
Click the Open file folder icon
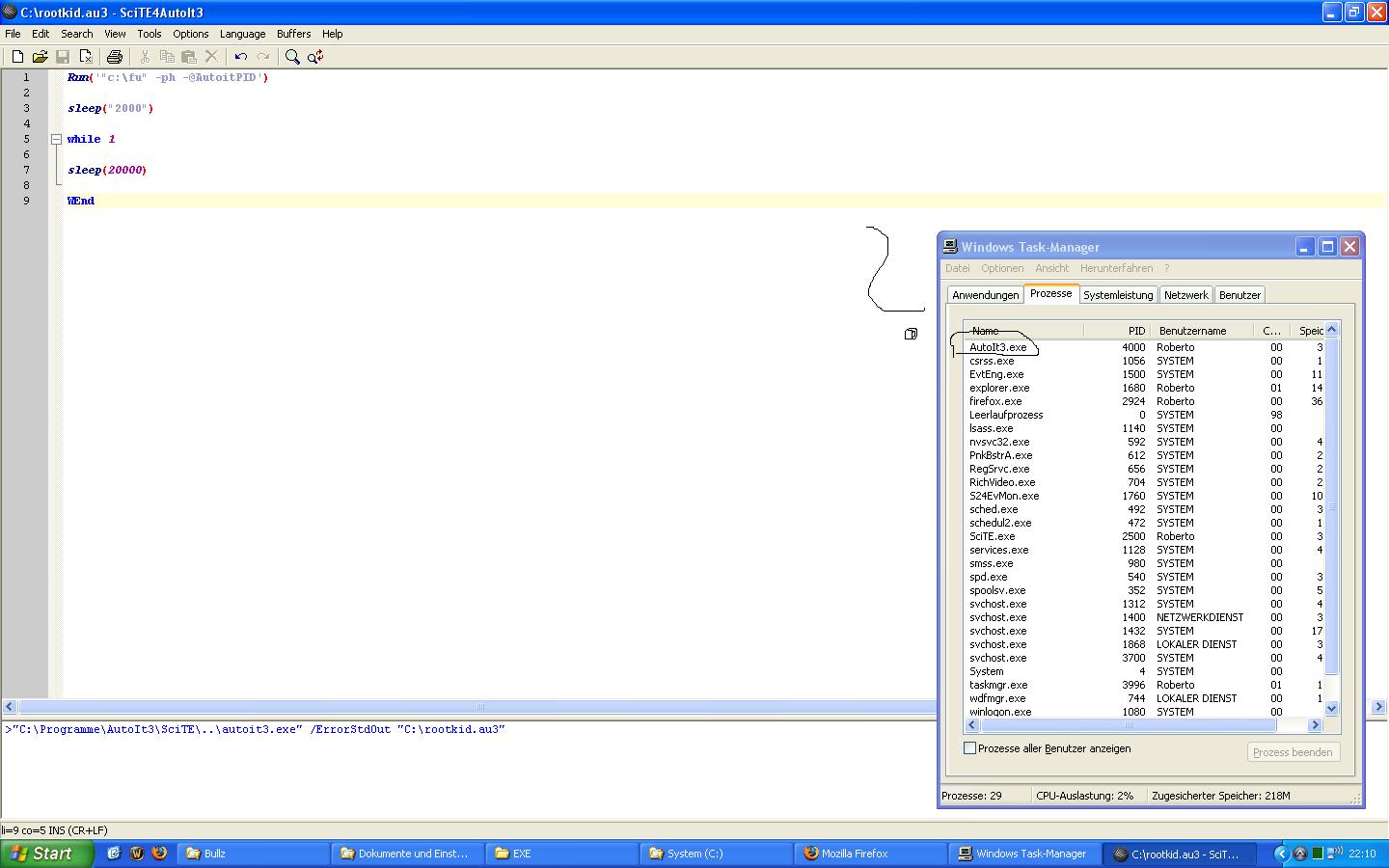[40, 57]
